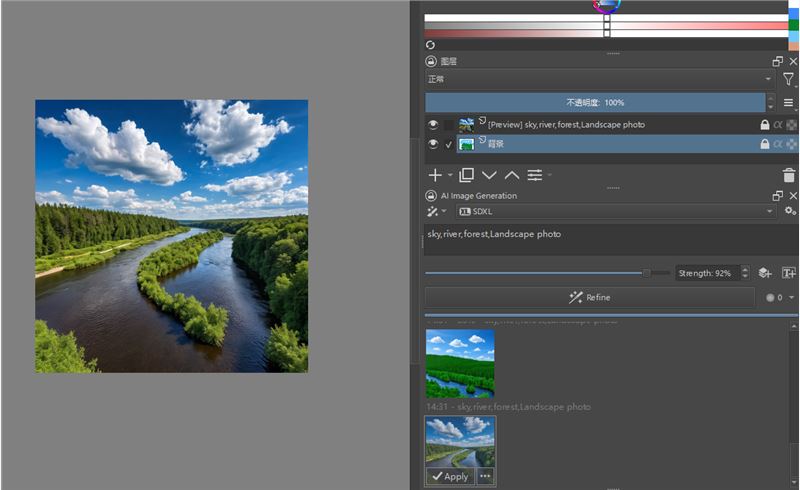Hide the [Preview] sky,river,forest layer
The image size is (800, 490).
coord(433,125)
